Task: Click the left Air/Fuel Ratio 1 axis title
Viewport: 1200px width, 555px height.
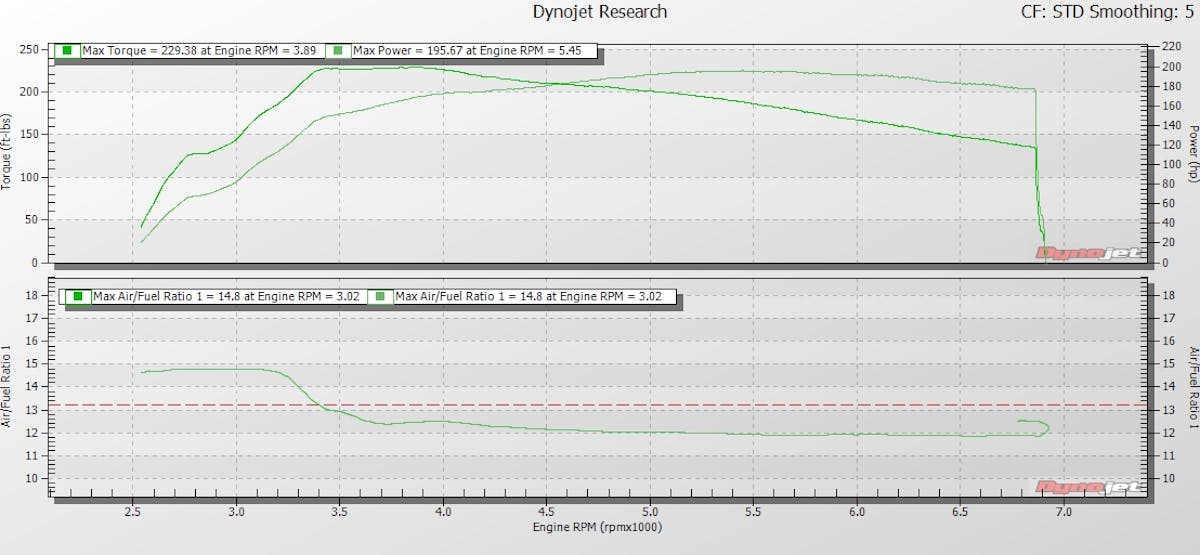Action: [x=8, y=387]
